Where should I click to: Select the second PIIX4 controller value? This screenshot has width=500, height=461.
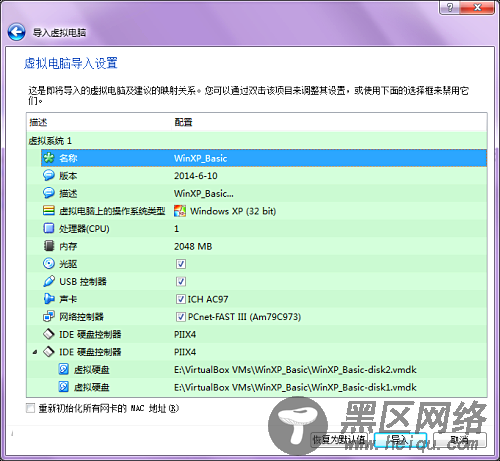[185, 352]
